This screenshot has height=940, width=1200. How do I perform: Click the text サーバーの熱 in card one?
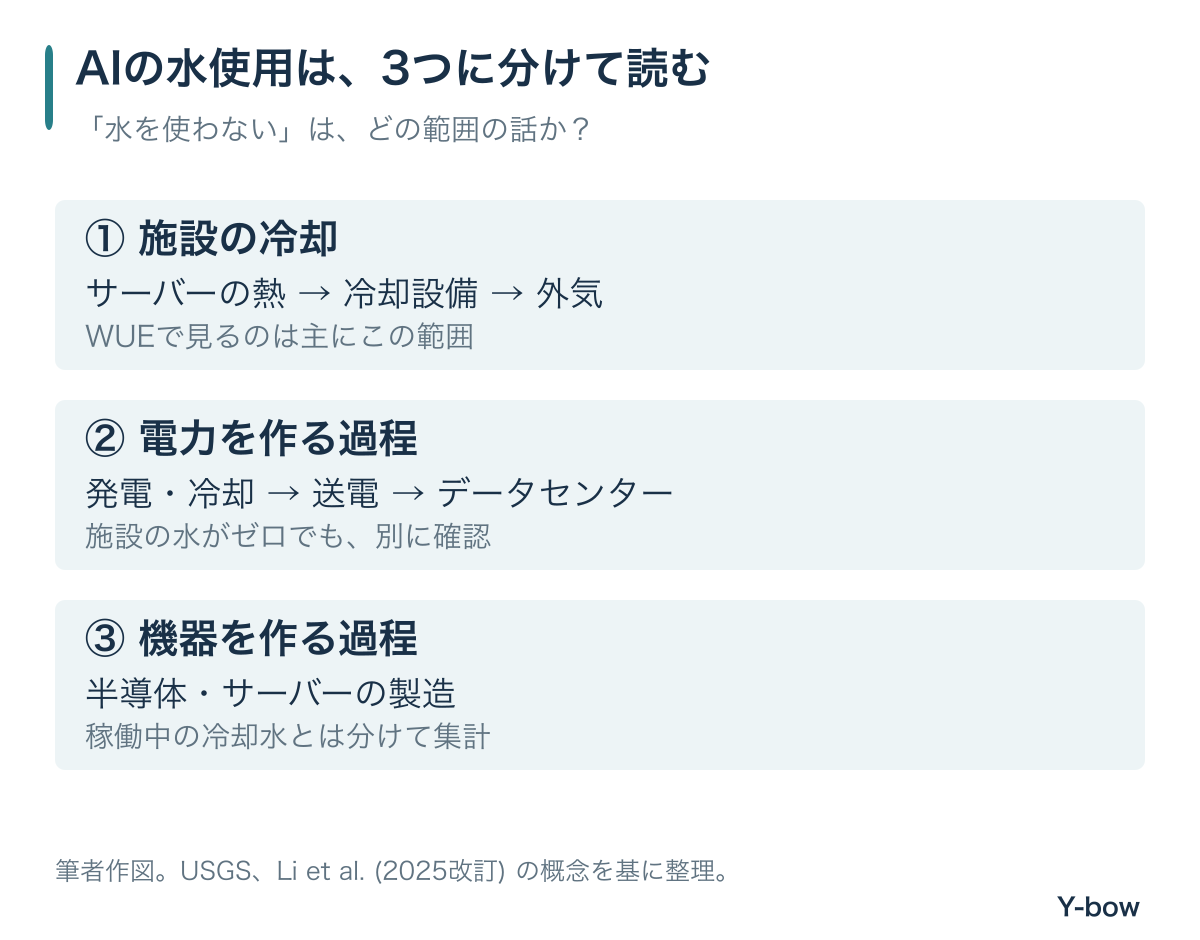coord(186,293)
